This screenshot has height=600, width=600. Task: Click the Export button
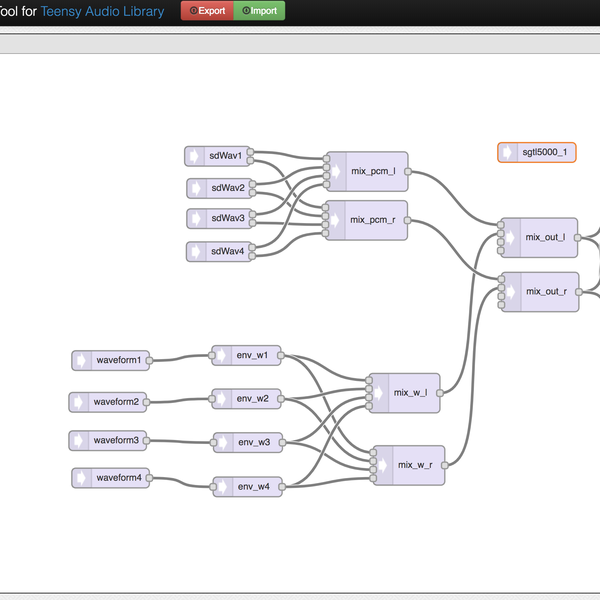click(207, 11)
